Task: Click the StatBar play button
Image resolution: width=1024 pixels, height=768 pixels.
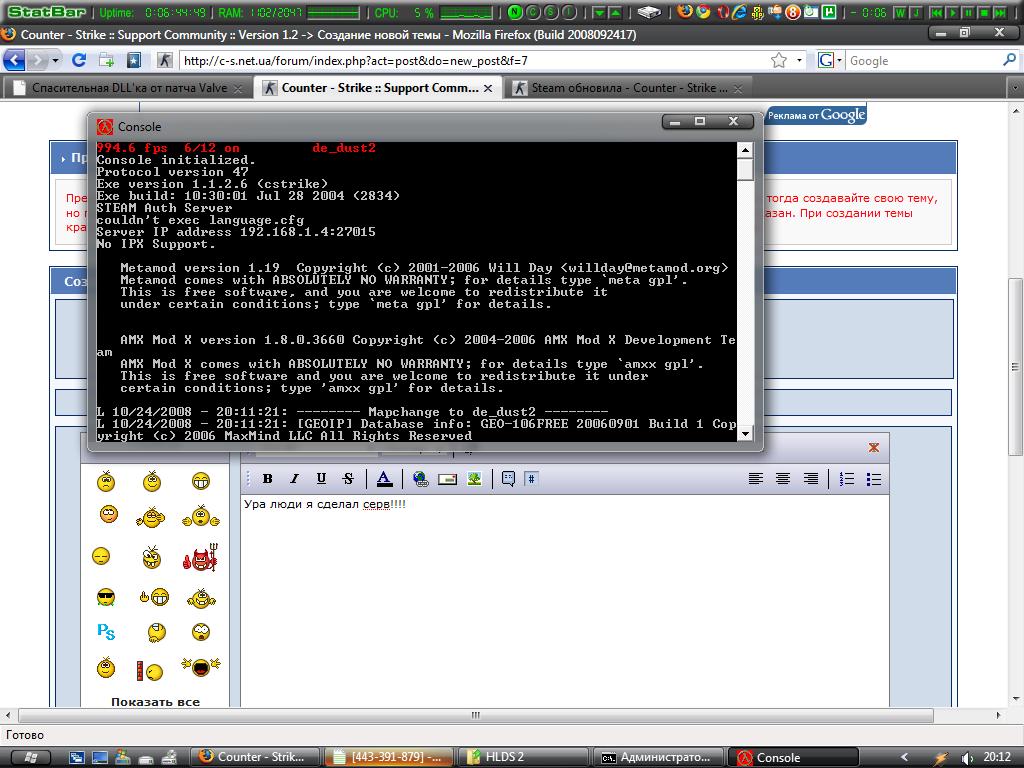Action: [952, 12]
